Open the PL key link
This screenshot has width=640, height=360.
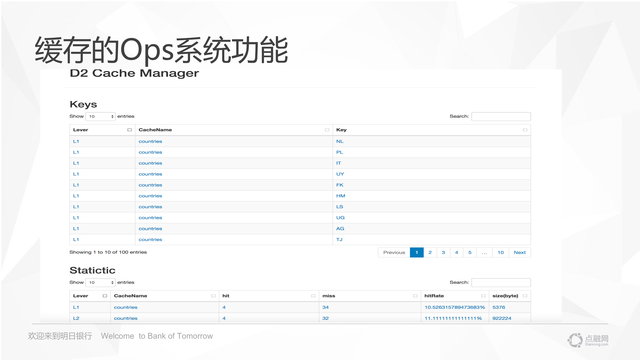click(340, 152)
